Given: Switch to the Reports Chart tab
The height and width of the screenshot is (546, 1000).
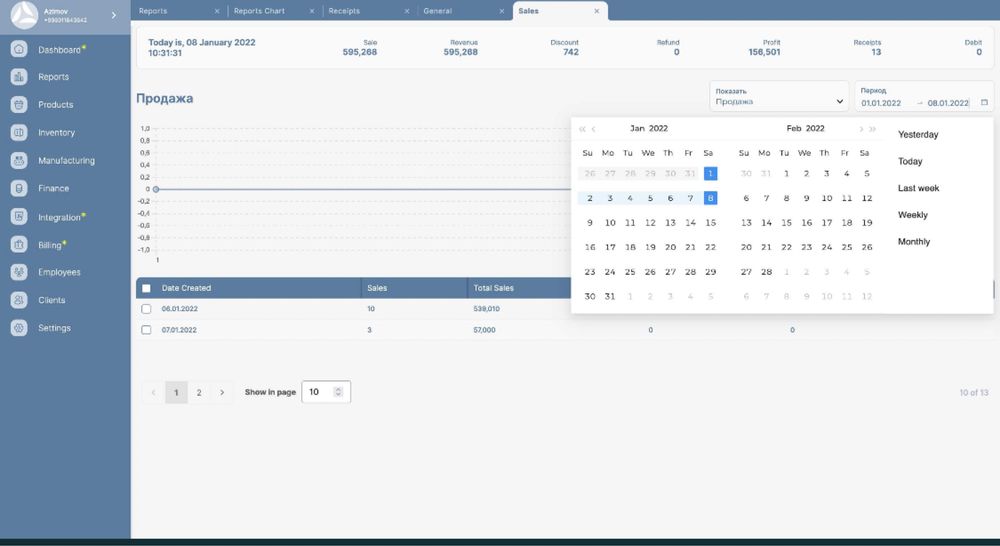Looking at the screenshot, I should point(259,11).
